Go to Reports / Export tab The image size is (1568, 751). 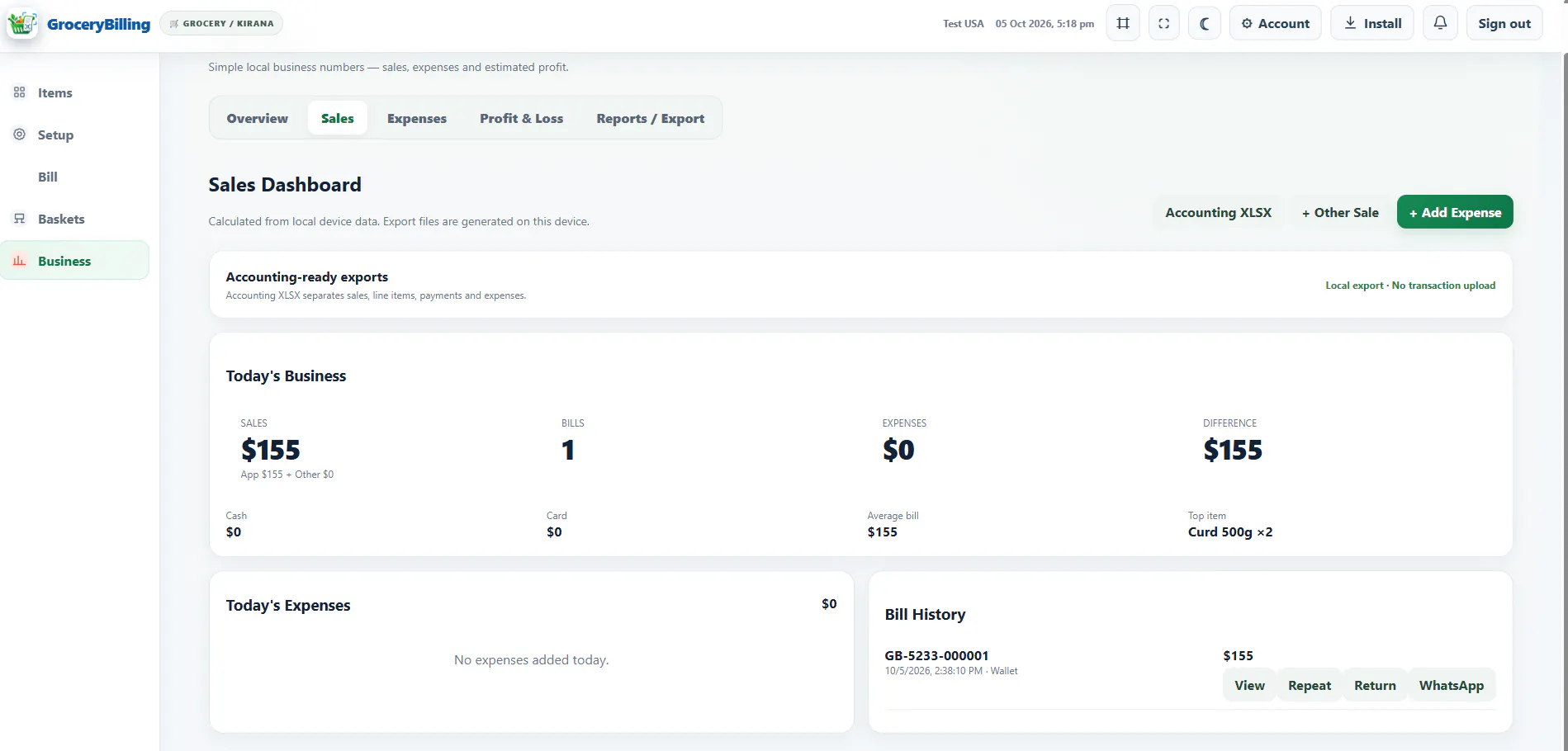click(651, 118)
